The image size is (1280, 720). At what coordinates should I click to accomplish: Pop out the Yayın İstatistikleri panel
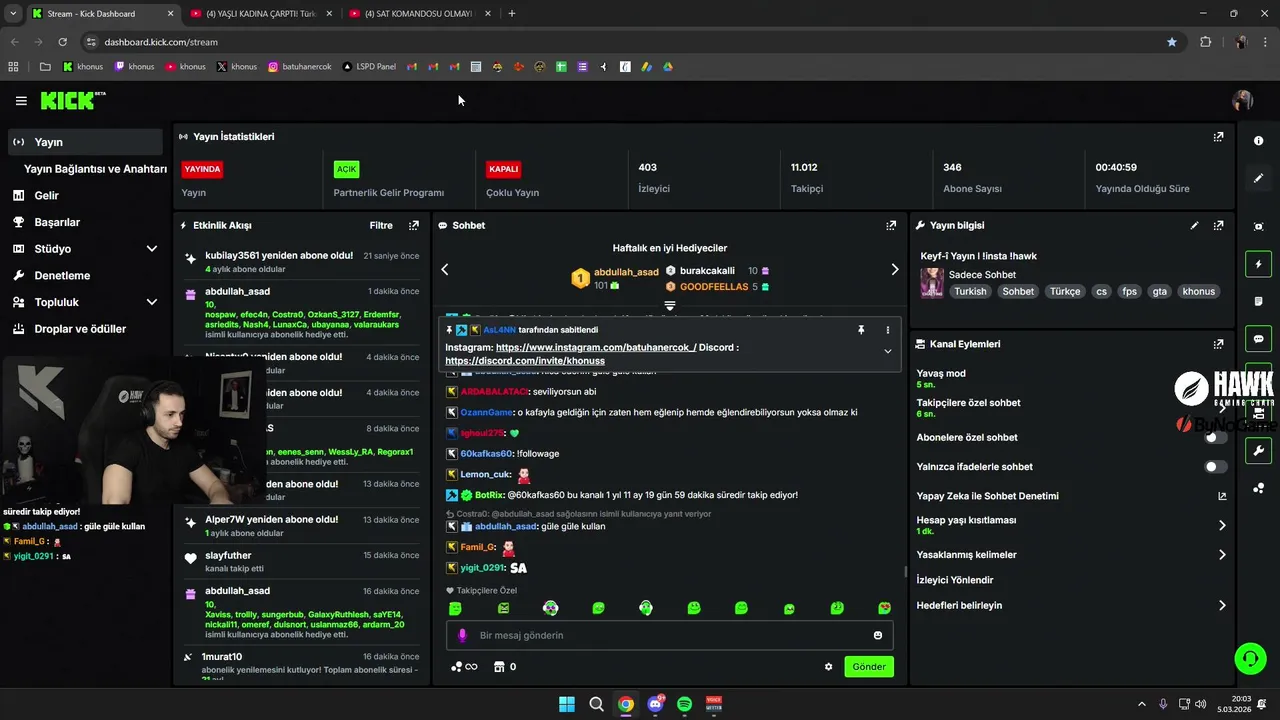[1218, 137]
